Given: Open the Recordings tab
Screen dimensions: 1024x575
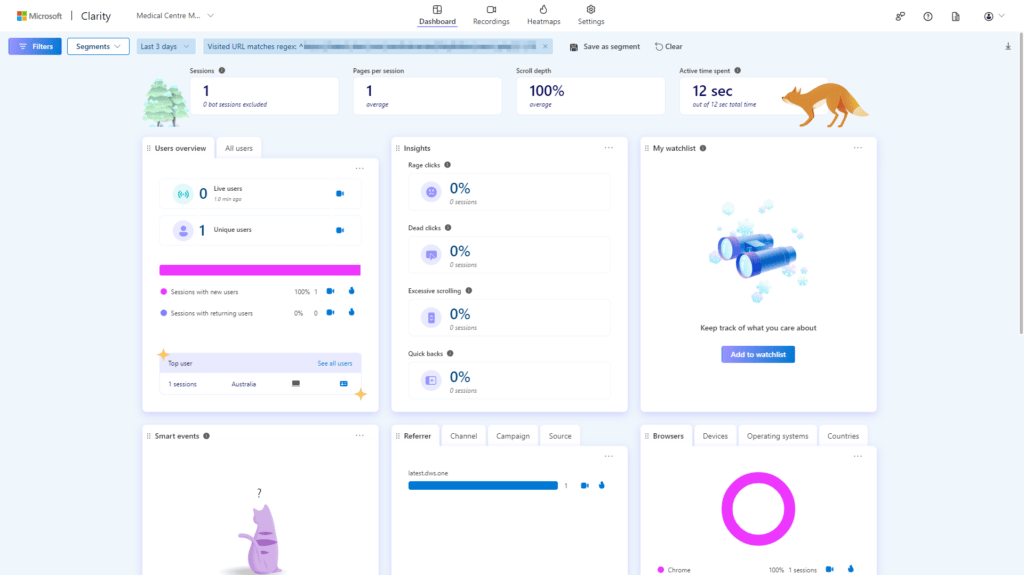Looking at the screenshot, I should pos(491,15).
